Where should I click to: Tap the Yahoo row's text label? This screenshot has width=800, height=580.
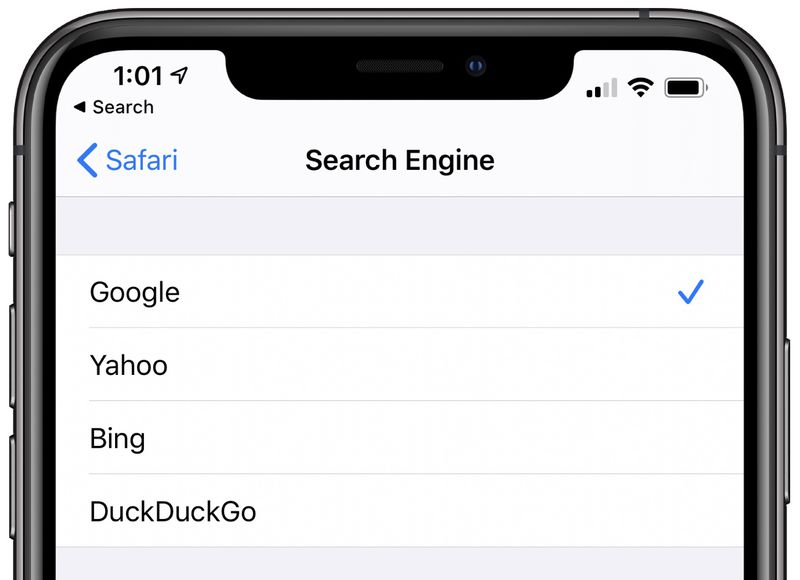coord(128,365)
